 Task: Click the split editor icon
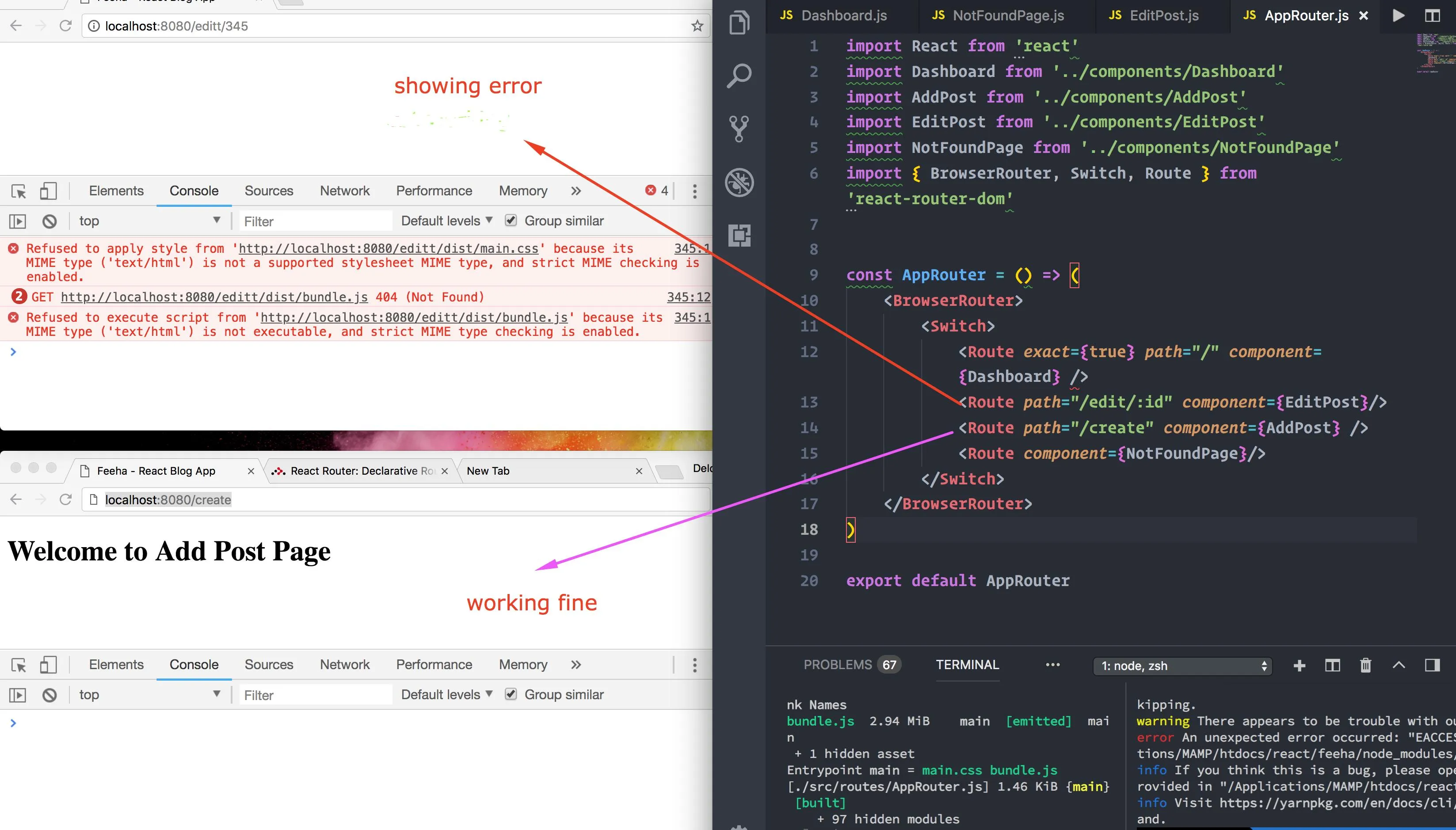1432,15
